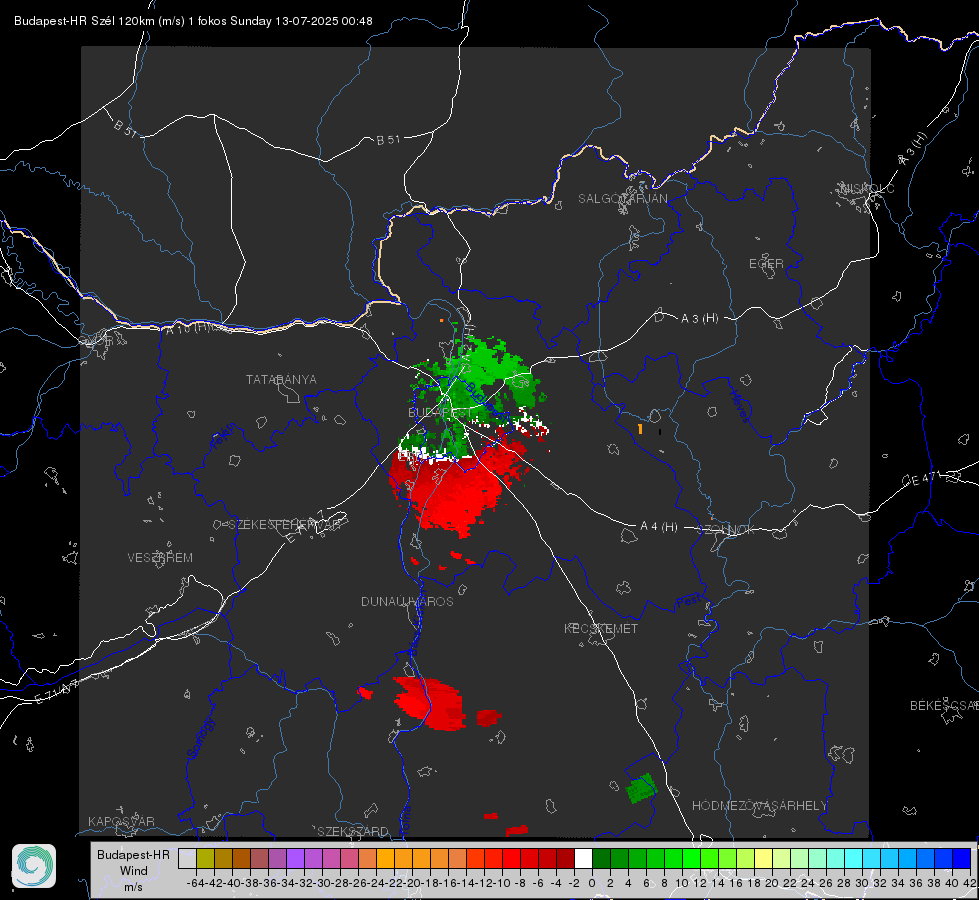Click the SZEKSZARD city label
The width and height of the screenshot is (979, 900).
(353, 831)
